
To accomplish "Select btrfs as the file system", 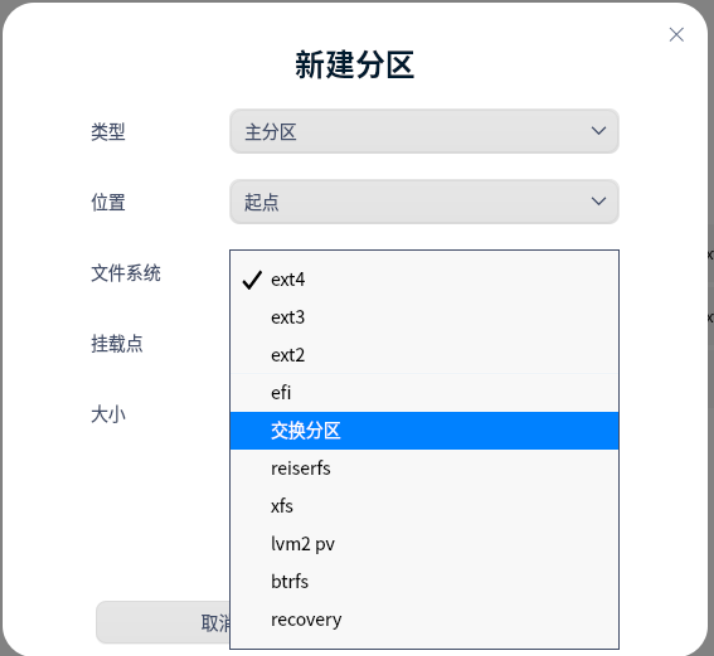I will pyautogui.click(x=290, y=582).
